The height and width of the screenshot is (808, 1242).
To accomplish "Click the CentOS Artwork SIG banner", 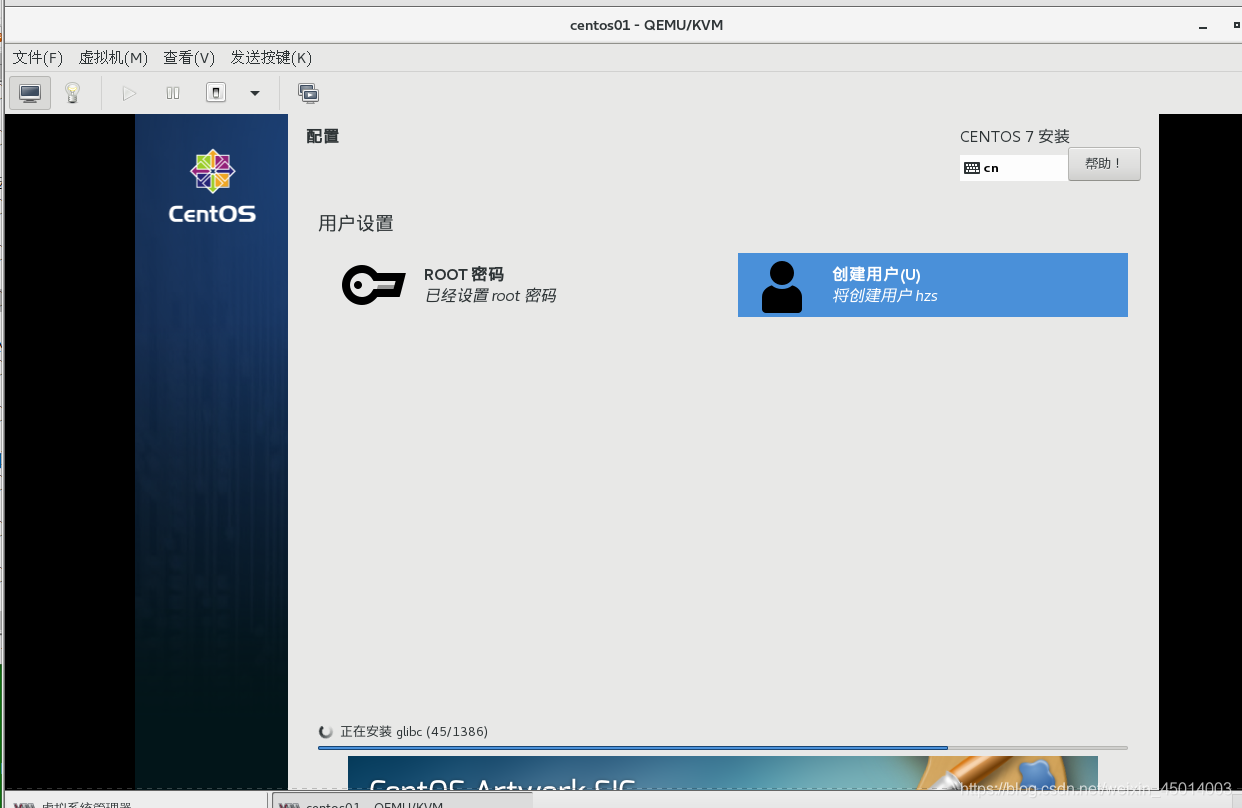I will (723, 773).
